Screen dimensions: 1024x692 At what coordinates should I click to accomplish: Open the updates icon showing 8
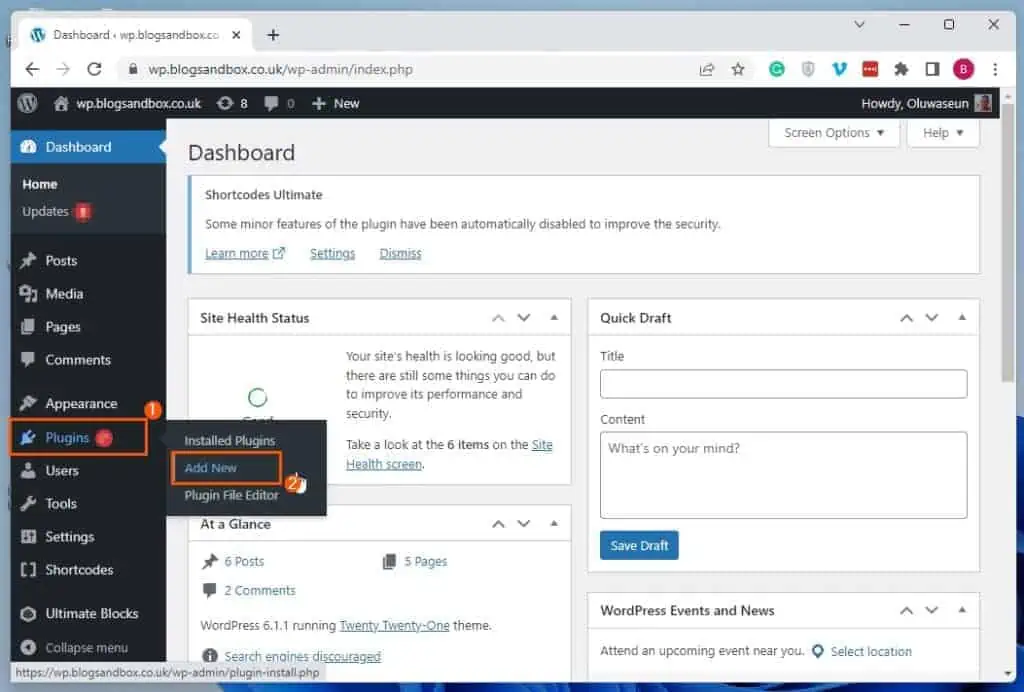(x=230, y=103)
